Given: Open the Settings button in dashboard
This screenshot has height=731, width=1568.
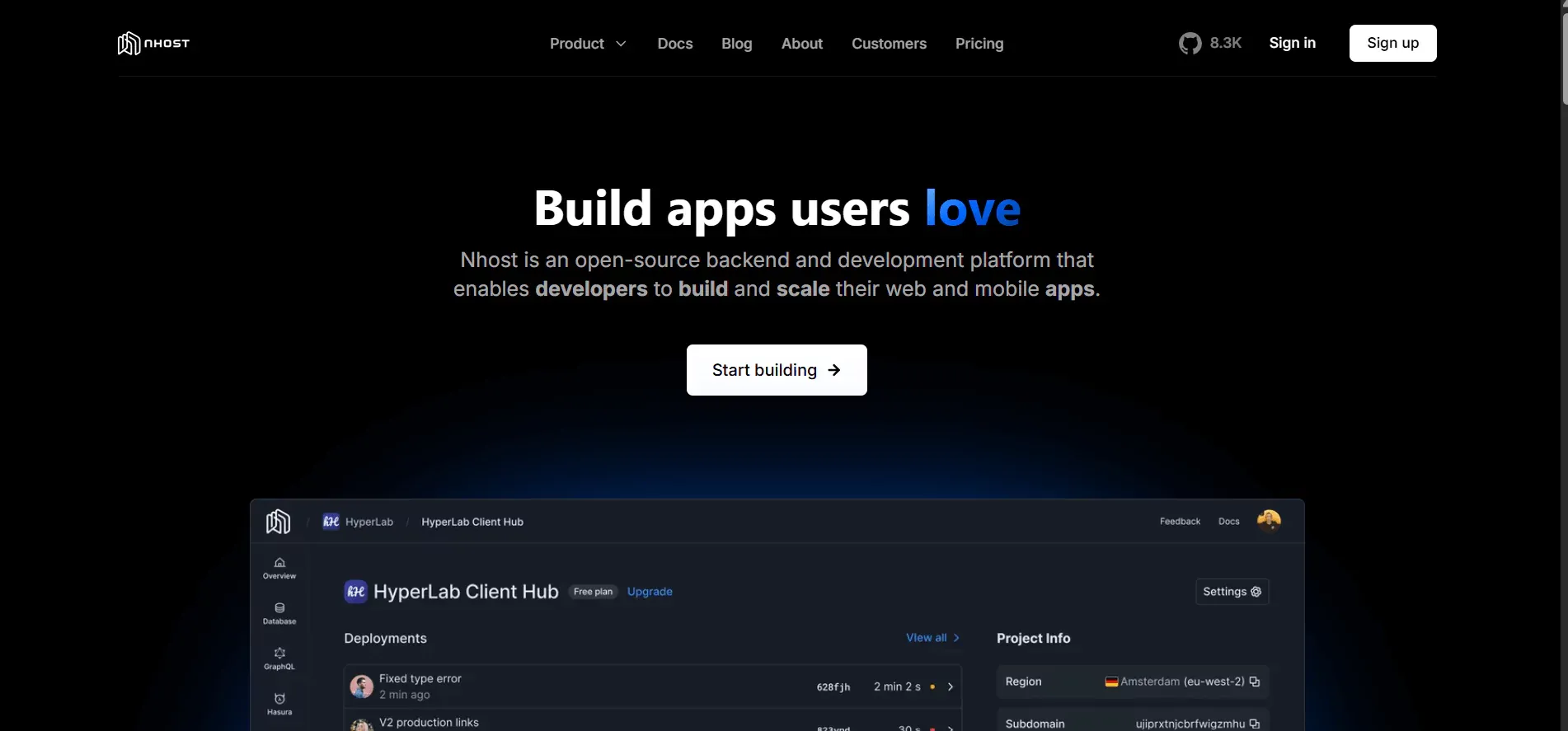Looking at the screenshot, I should [1232, 592].
